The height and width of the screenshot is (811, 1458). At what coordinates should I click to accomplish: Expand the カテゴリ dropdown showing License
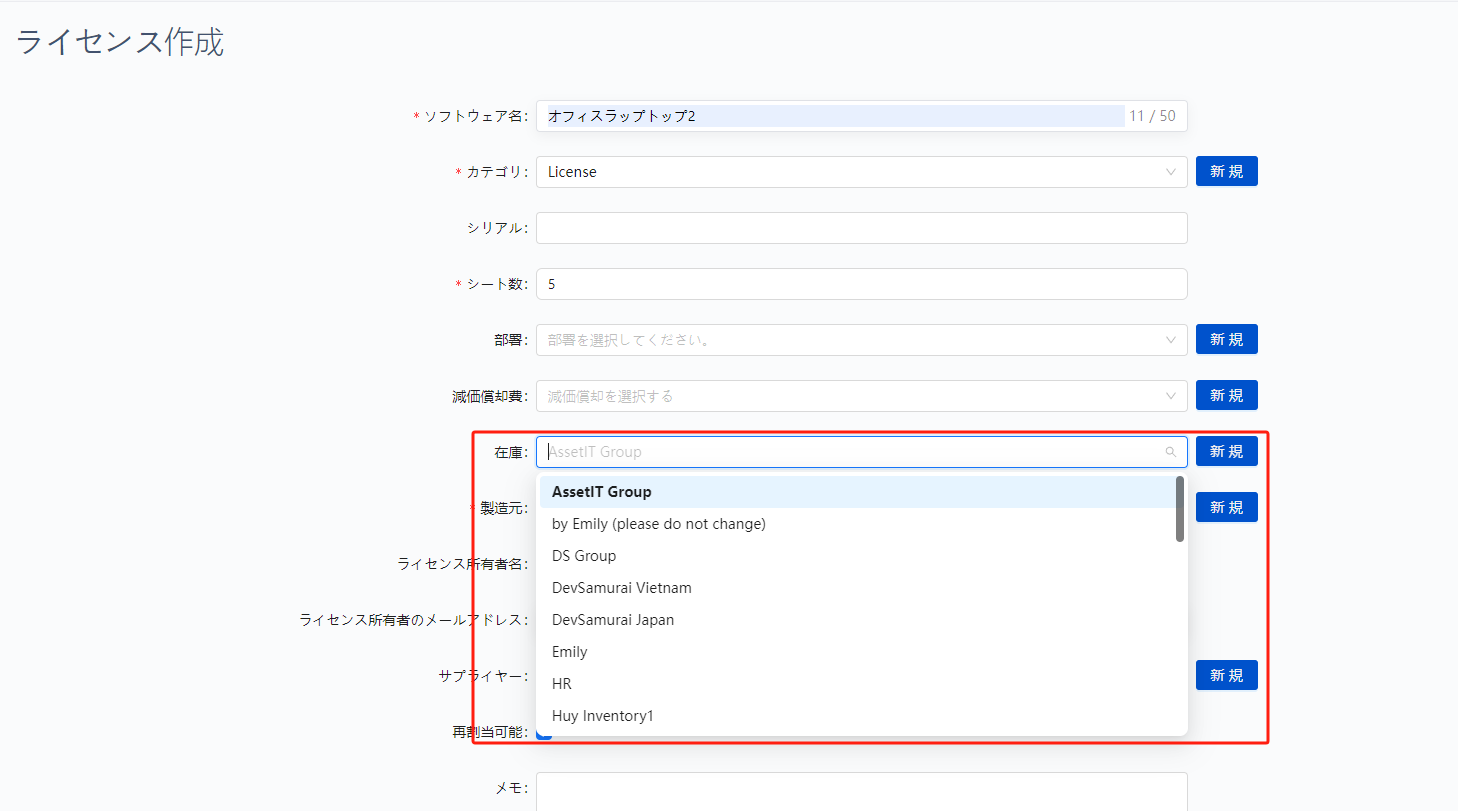click(x=860, y=172)
